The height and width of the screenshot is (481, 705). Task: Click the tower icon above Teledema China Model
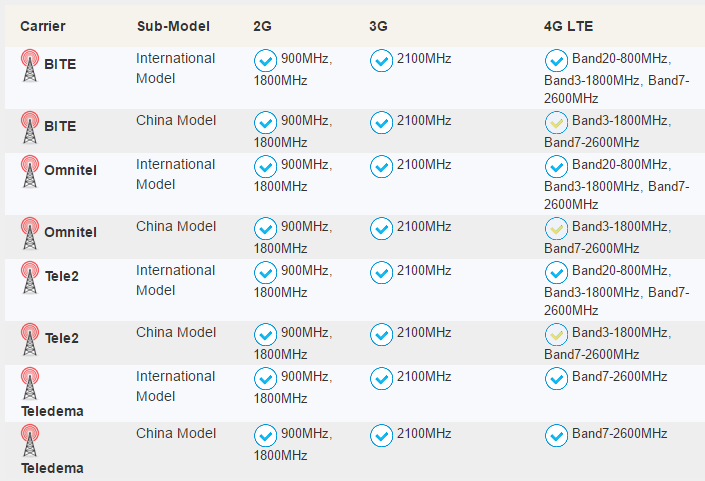tap(30, 441)
